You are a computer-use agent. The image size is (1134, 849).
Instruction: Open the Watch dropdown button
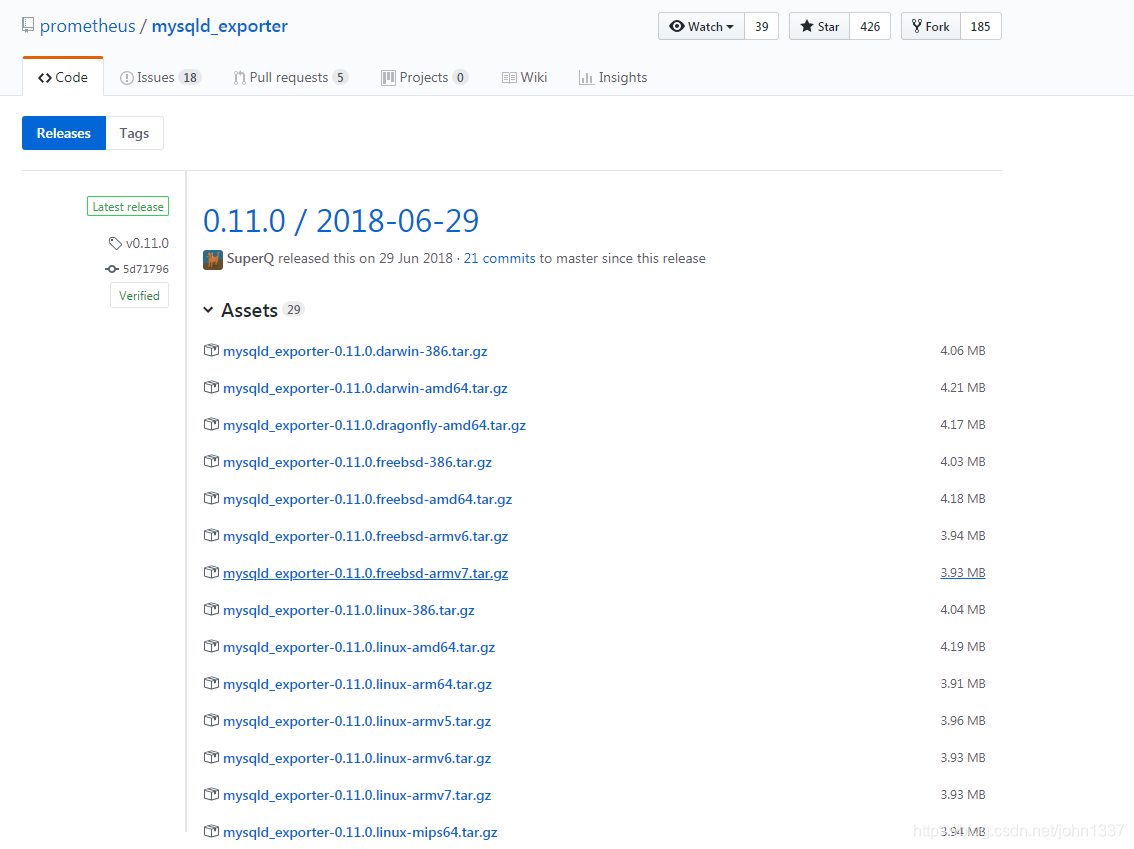point(702,26)
